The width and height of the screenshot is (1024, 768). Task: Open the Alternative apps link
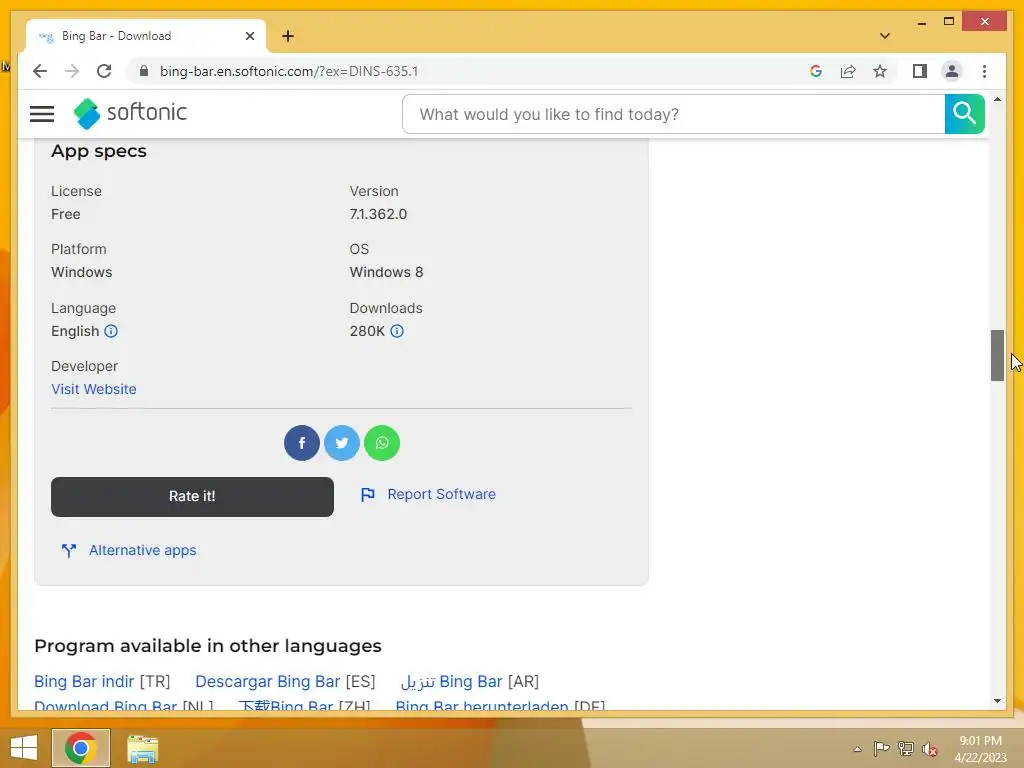click(x=142, y=551)
